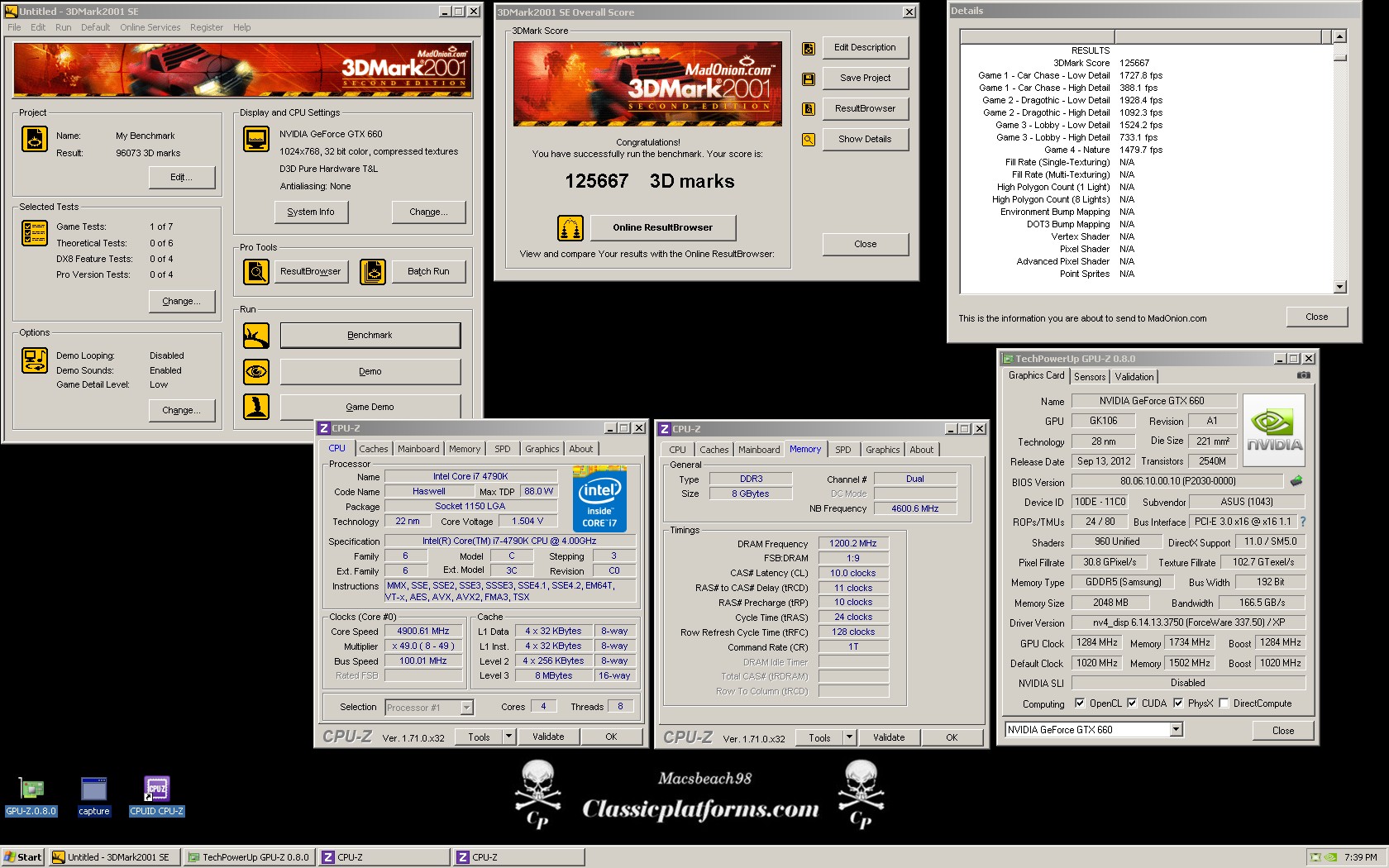Screen dimensions: 1389x868
Task: Click the Intel Core i7 logo in CPU-Z
Action: click(x=599, y=498)
